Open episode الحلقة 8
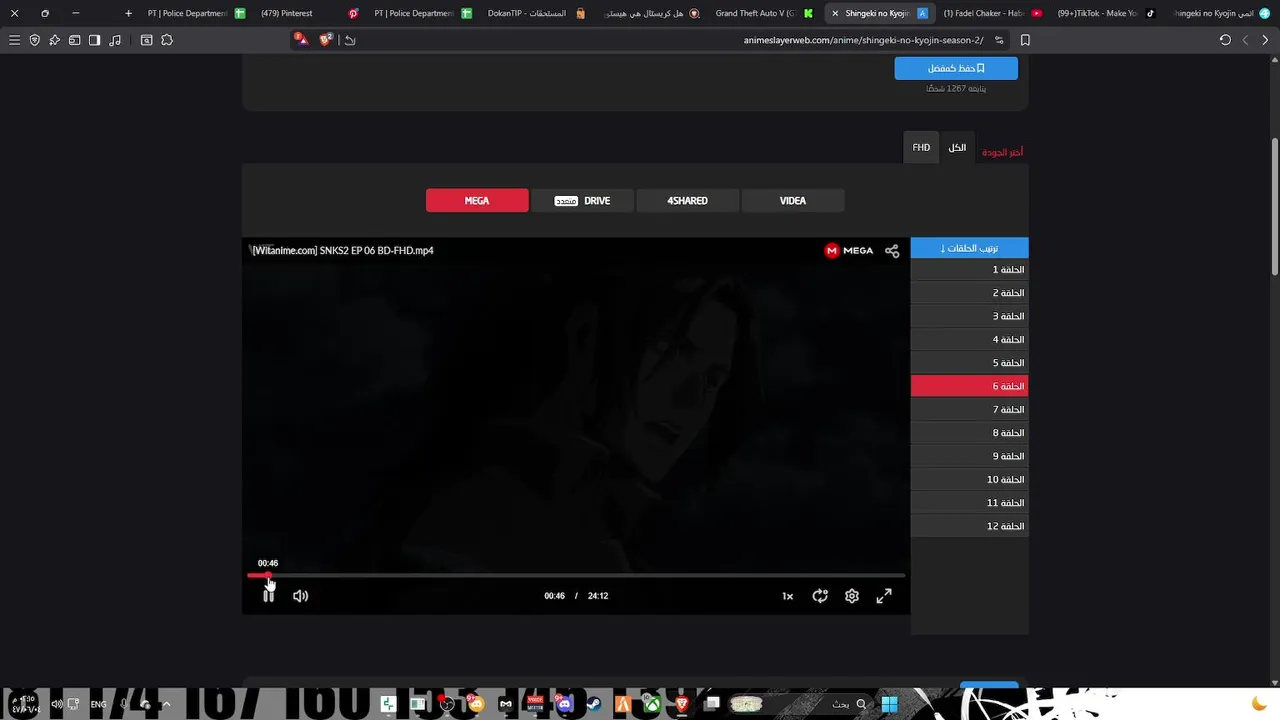 pos(969,433)
